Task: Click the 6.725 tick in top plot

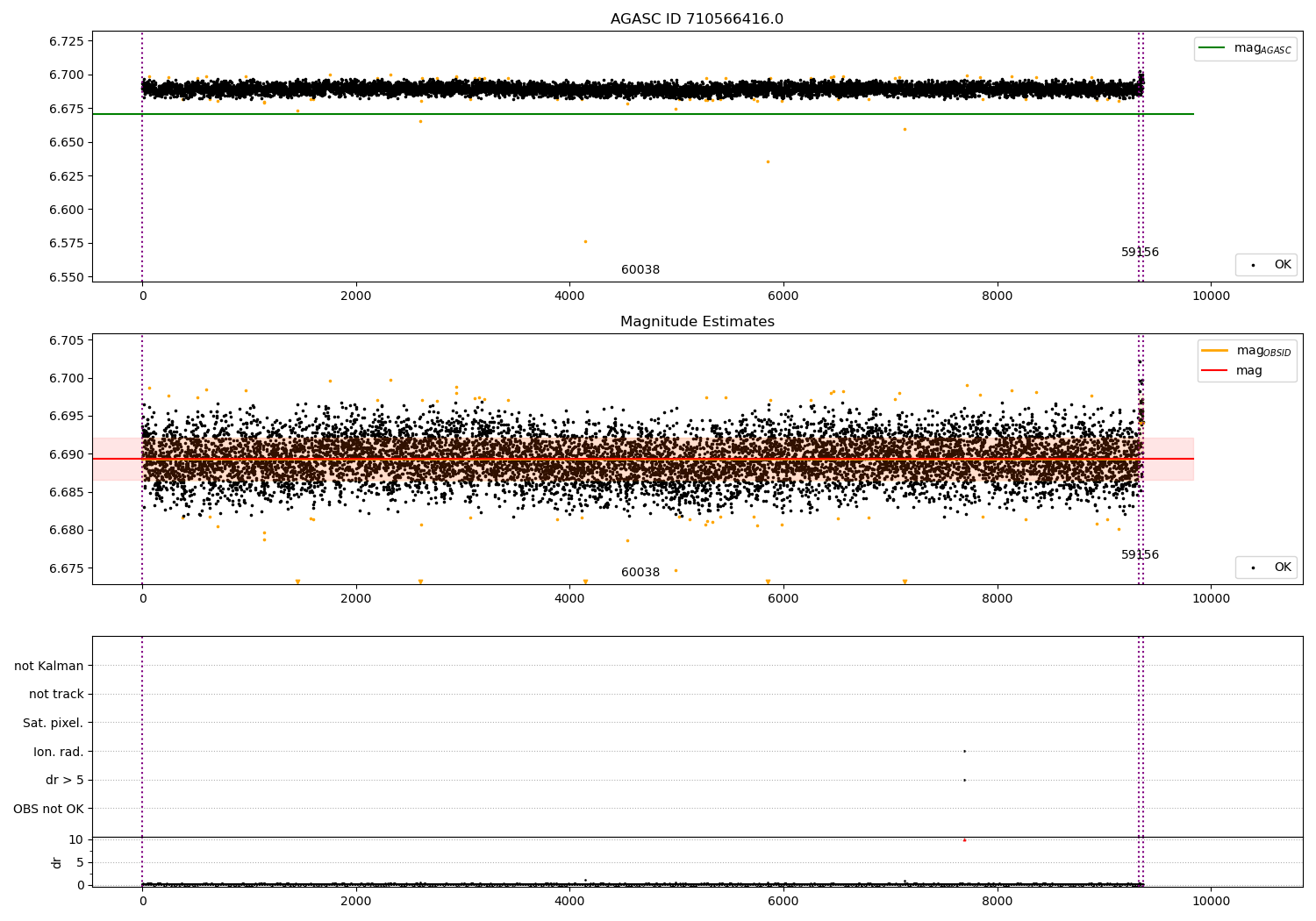Action: click(67, 41)
